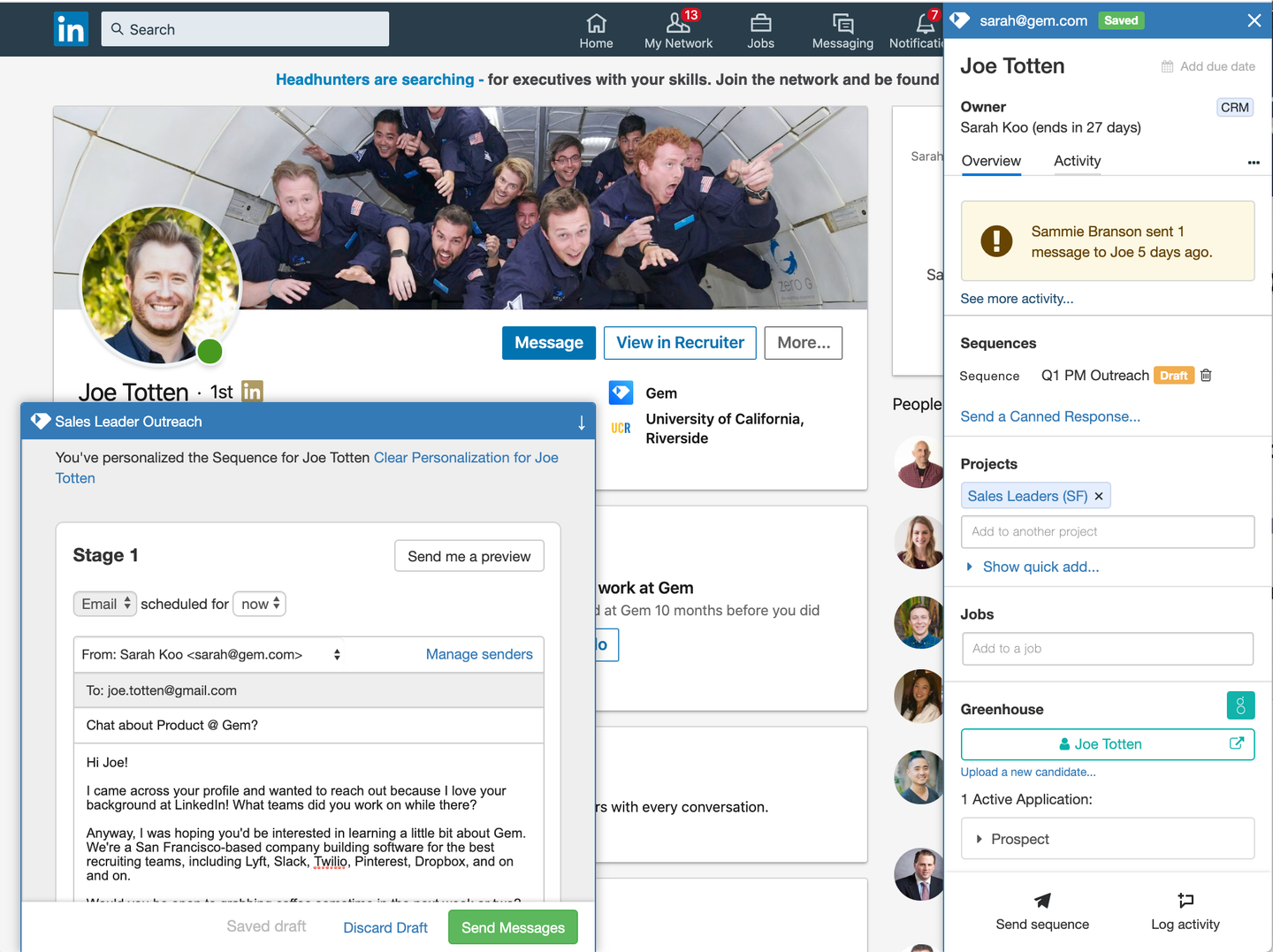Click into the email body text
Viewport: 1273px width, 952px height.
[x=309, y=822]
